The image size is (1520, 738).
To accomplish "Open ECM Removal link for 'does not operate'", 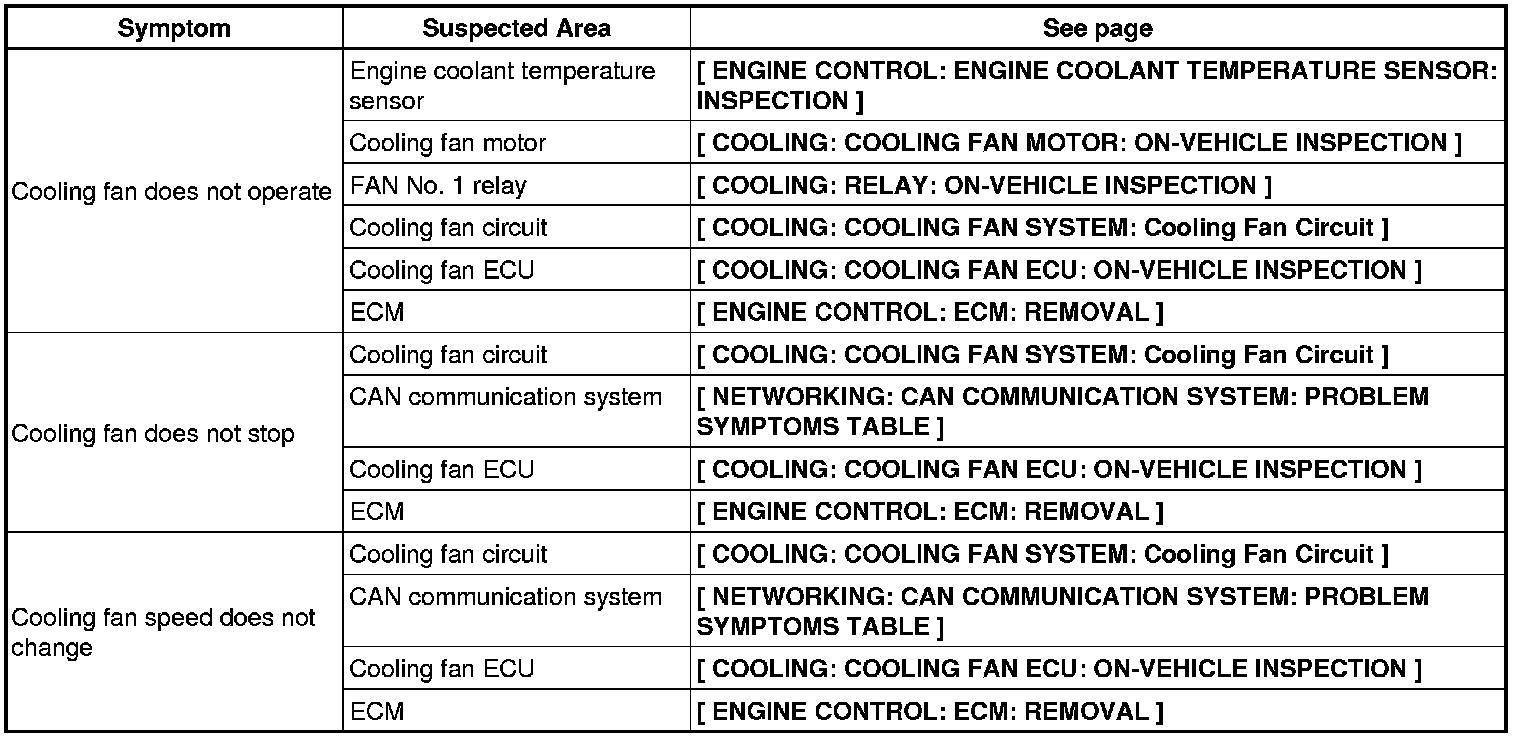I will (930, 312).
